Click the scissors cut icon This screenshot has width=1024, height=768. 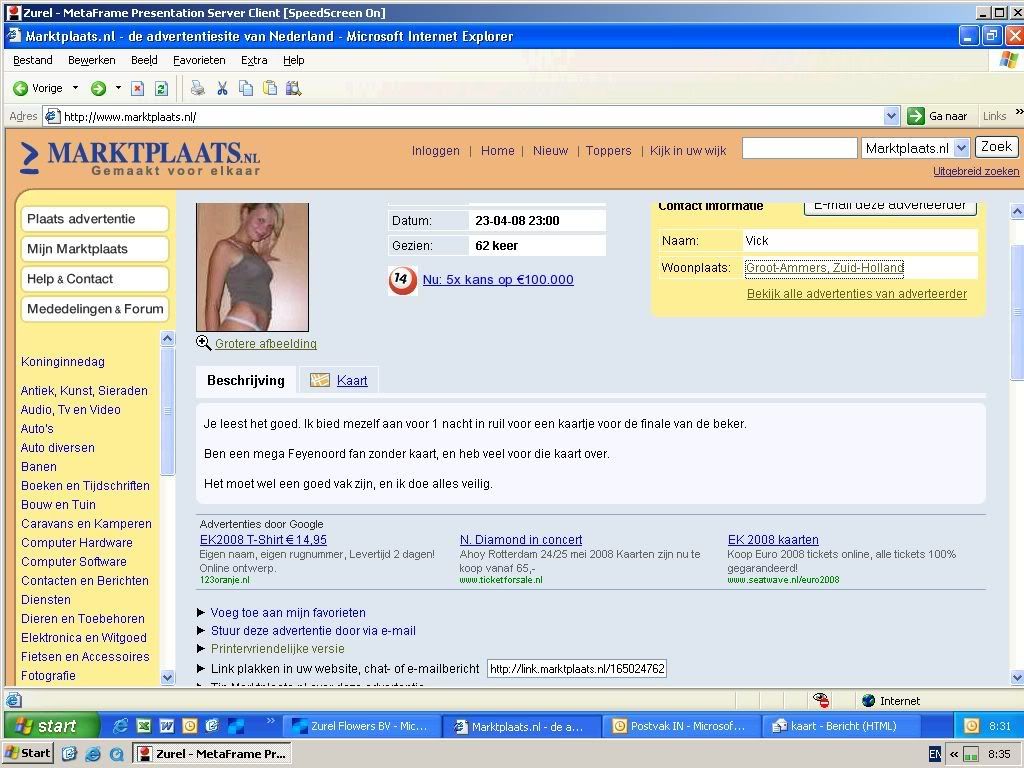tap(222, 88)
